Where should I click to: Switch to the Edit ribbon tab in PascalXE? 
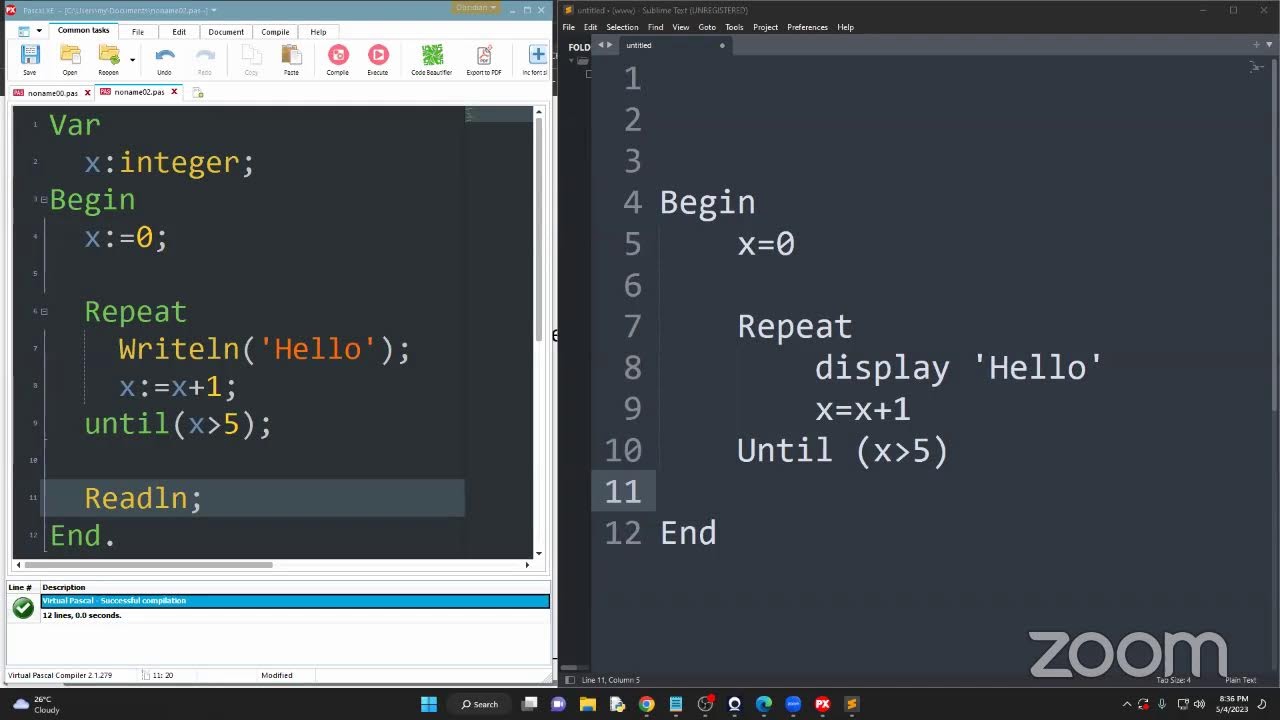click(x=179, y=32)
